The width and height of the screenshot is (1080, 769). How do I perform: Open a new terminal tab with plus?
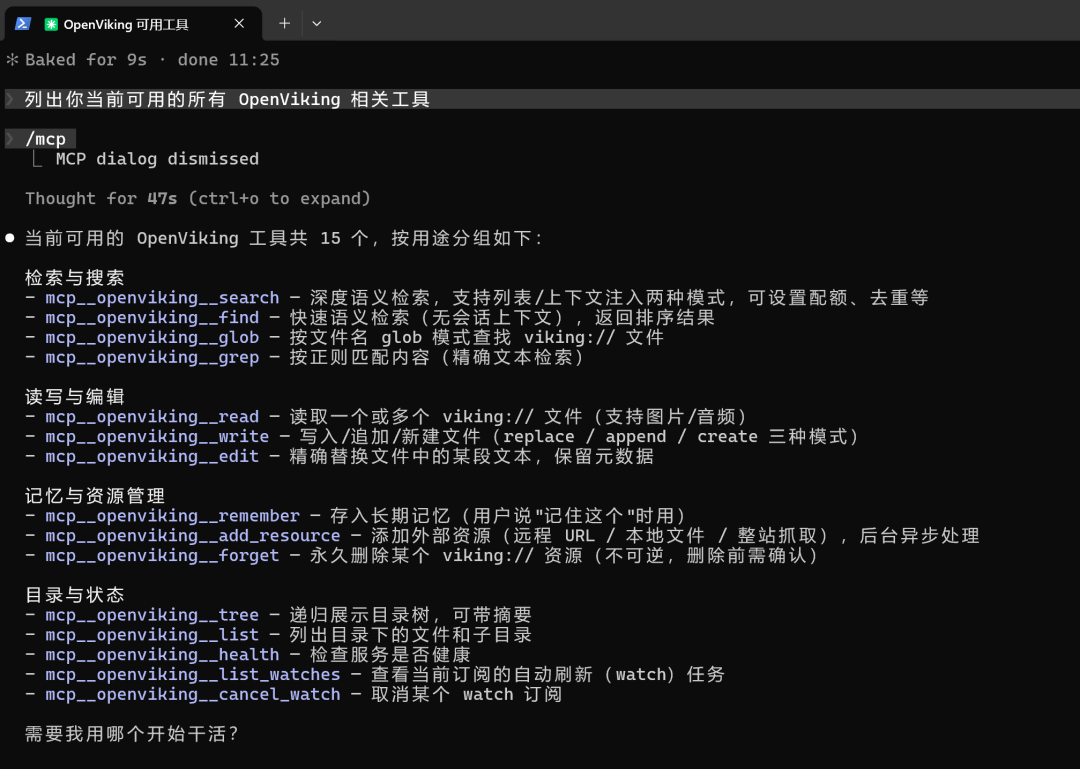[284, 23]
